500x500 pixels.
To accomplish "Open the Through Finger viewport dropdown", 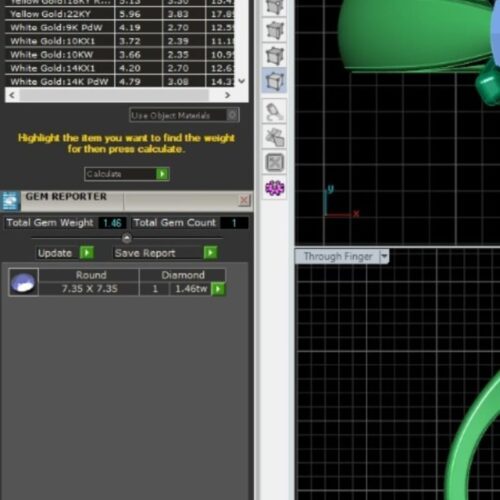I will click(384, 256).
